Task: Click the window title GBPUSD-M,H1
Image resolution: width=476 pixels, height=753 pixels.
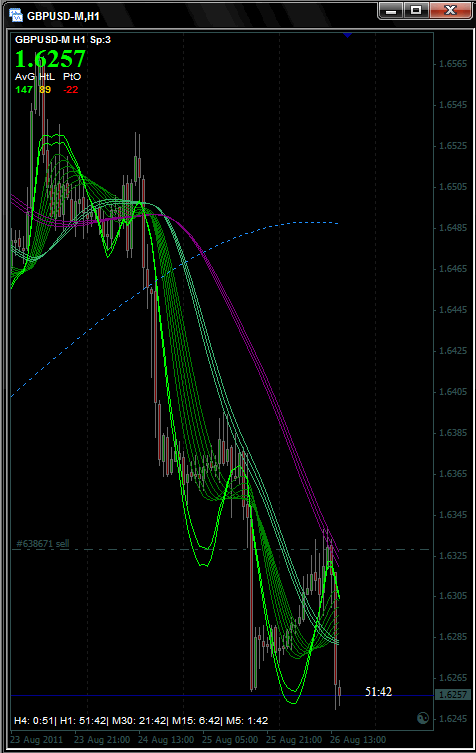Action: [63, 16]
